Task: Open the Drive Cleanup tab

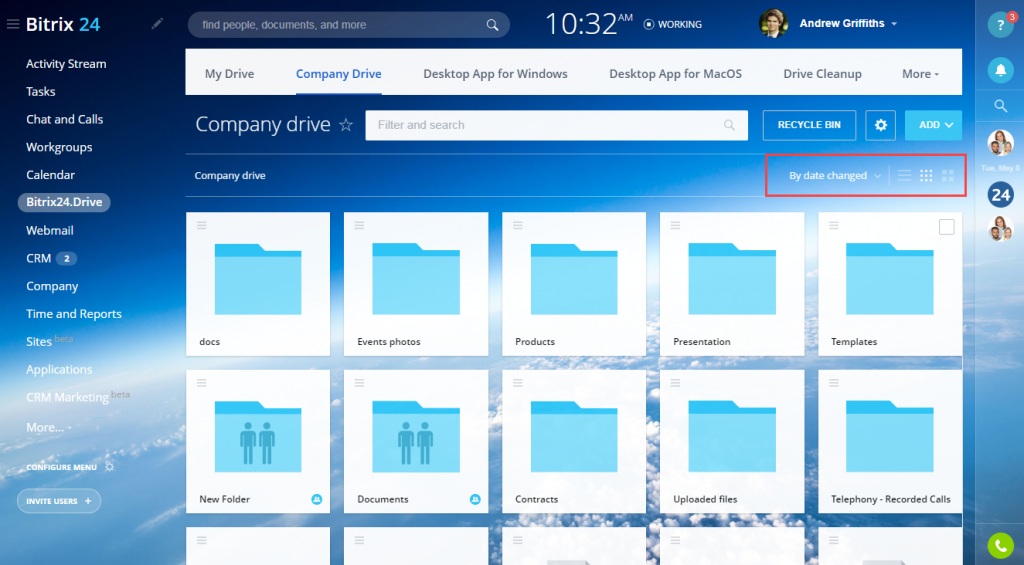Action: coord(822,74)
